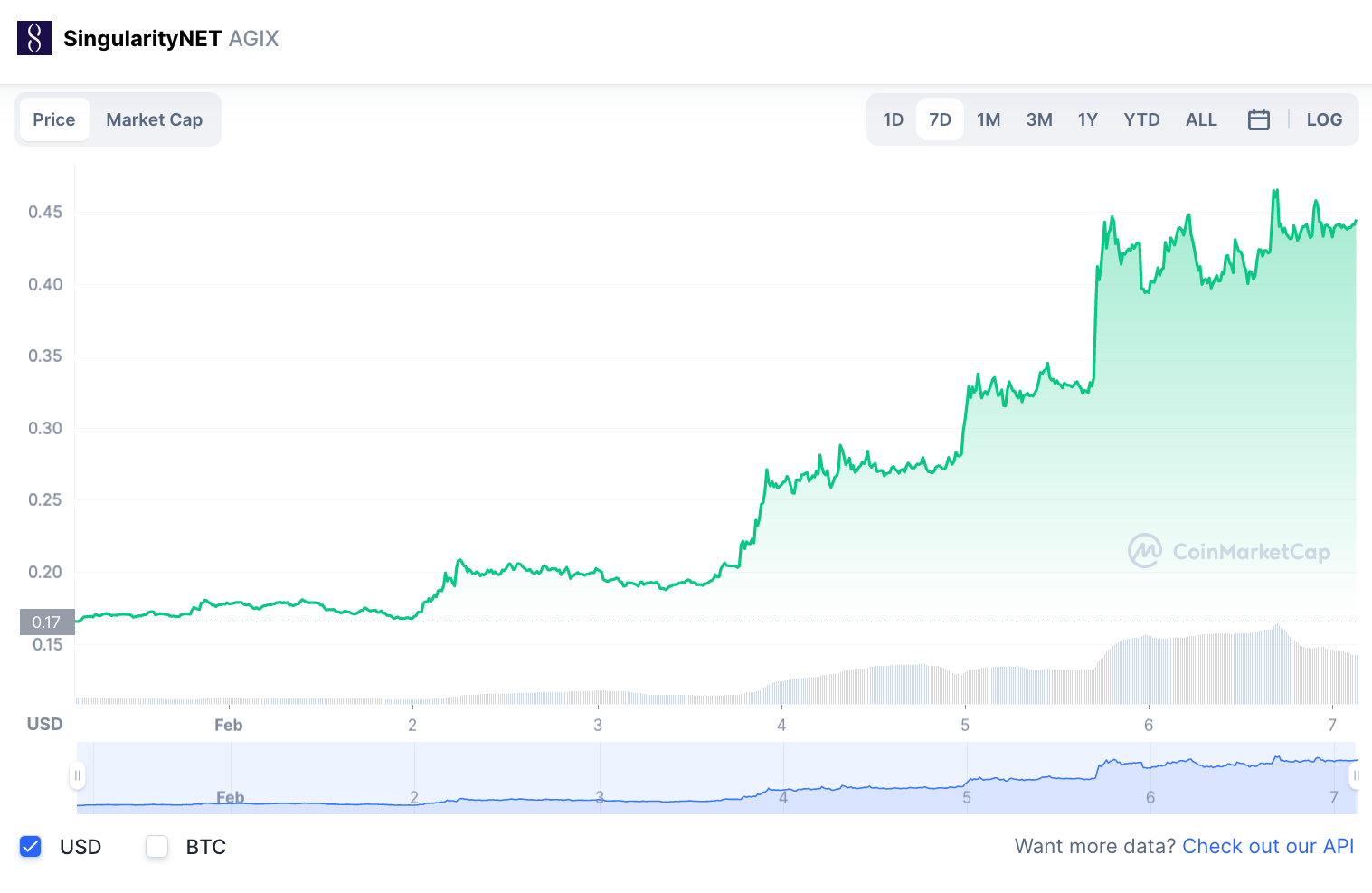Click the 0.45 y-axis label
The image size is (1372, 893).
[x=45, y=212]
